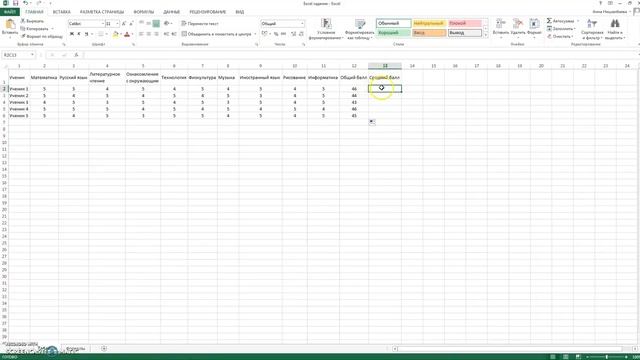Click the Undo arrow icon

pos(25,3)
